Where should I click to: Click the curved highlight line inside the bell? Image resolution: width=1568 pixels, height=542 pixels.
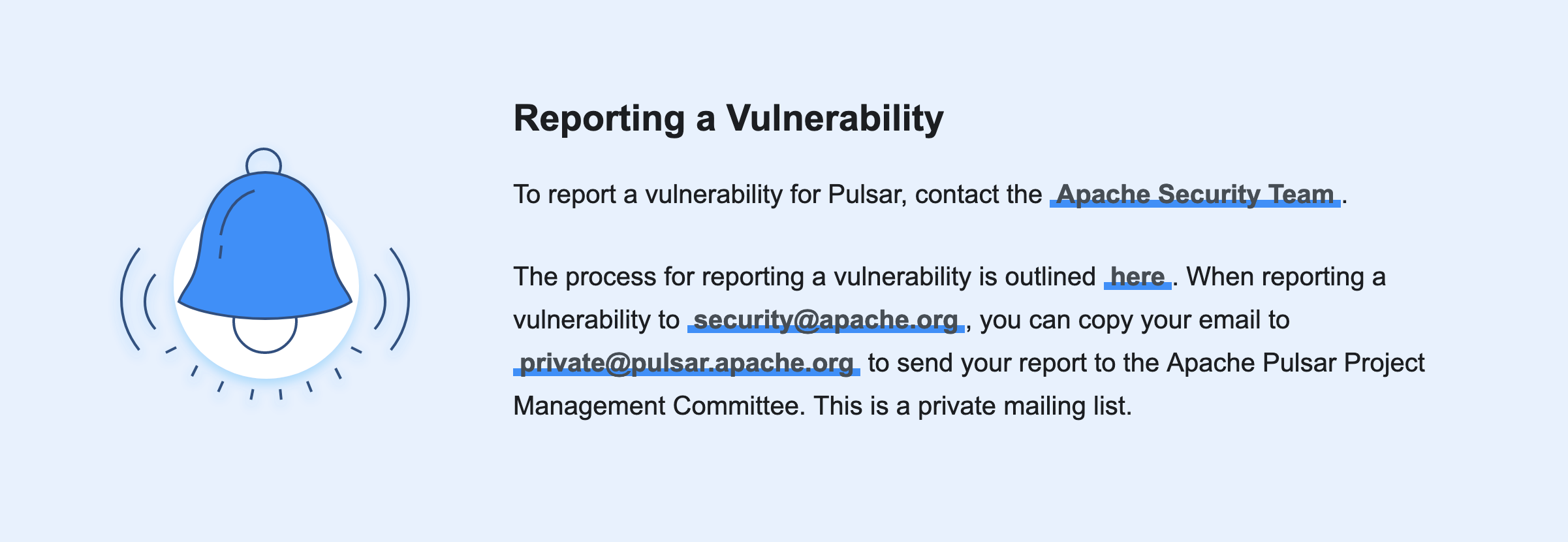coord(235,215)
